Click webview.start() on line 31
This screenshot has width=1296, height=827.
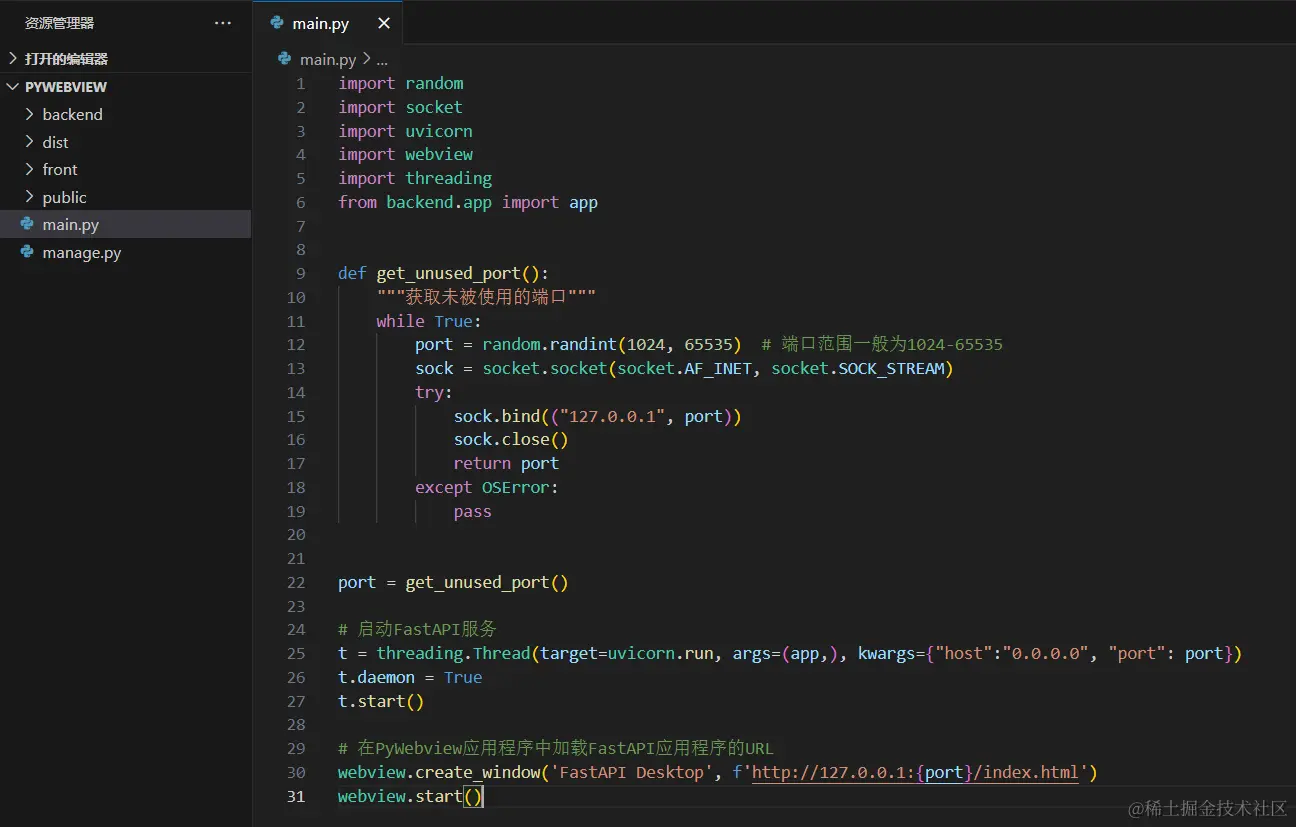coord(410,797)
